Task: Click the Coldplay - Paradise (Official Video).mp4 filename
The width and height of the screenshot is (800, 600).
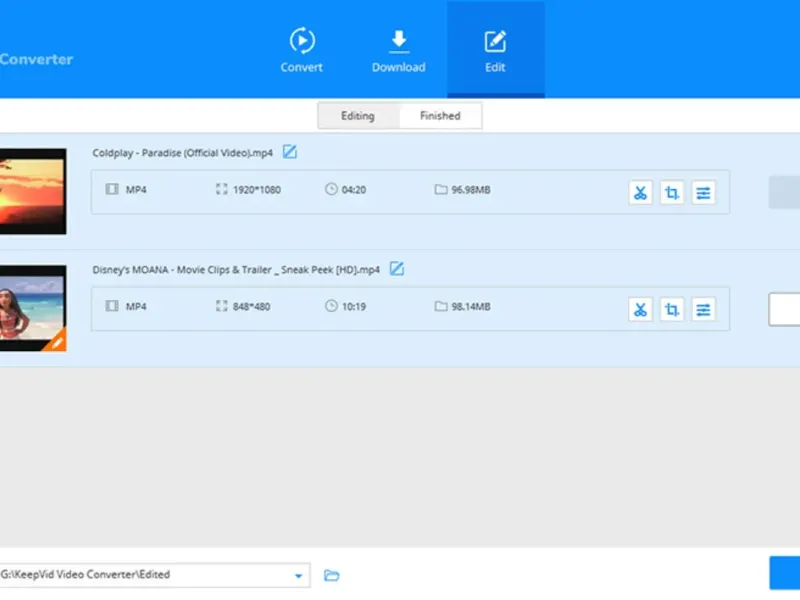Action: pyautogui.click(x=183, y=153)
